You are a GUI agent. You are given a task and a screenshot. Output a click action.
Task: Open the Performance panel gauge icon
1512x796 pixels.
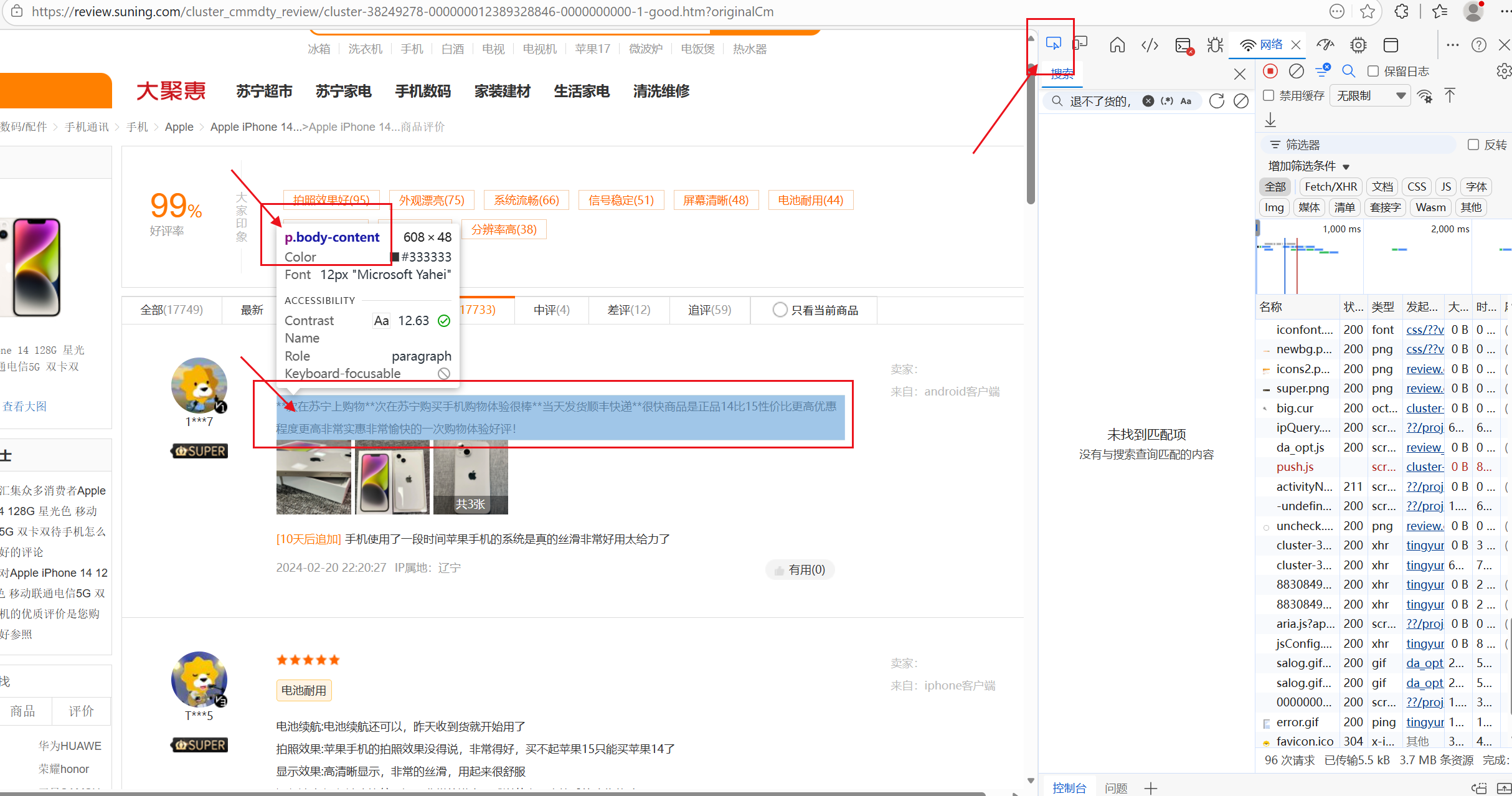coord(1325,45)
